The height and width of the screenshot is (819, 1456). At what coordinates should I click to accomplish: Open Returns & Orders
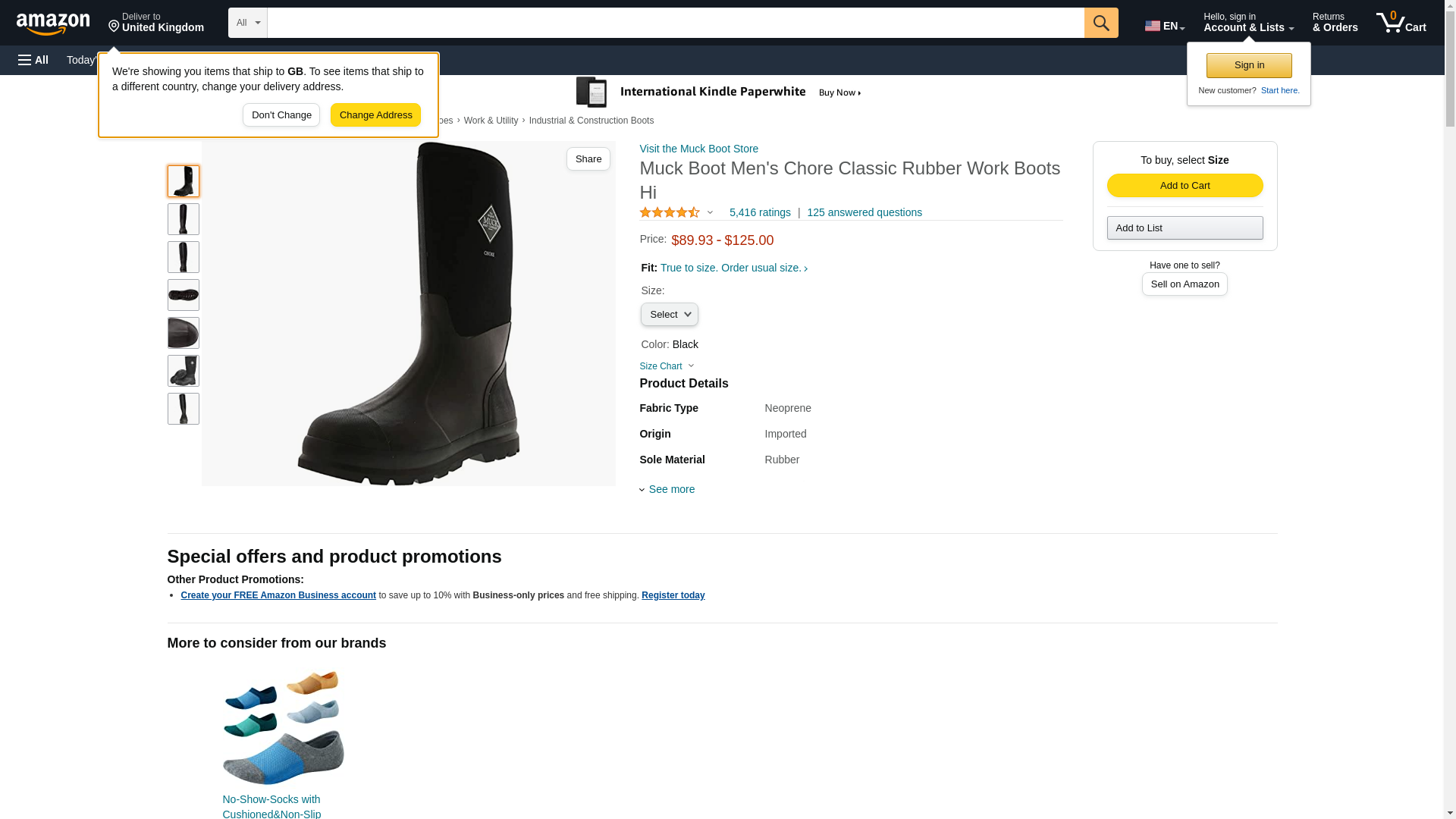[1335, 23]
